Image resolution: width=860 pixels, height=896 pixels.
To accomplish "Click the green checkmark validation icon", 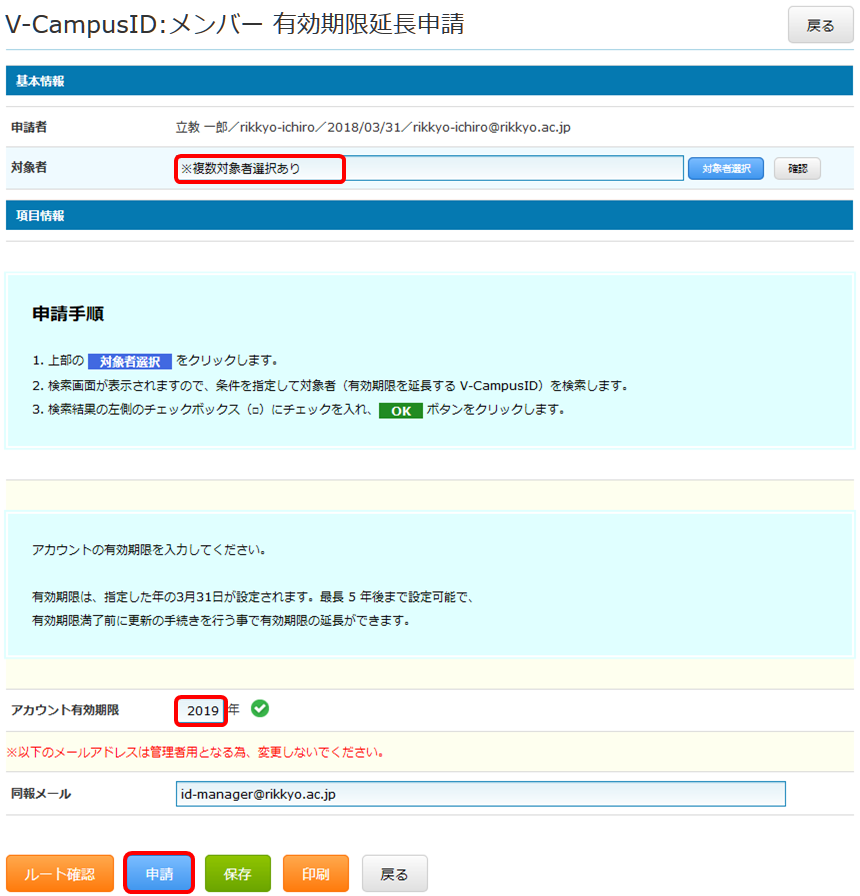I will point(260,709).
